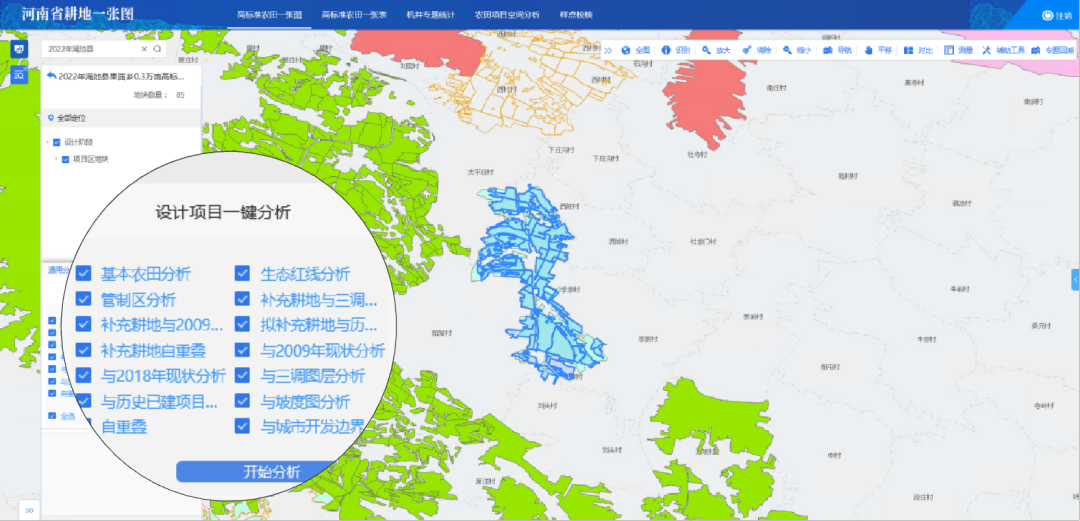Uncheck 补充耕地与三调 checkbox
The width and height of the screenshot is (1080, 521).
(x=242, y=299)
